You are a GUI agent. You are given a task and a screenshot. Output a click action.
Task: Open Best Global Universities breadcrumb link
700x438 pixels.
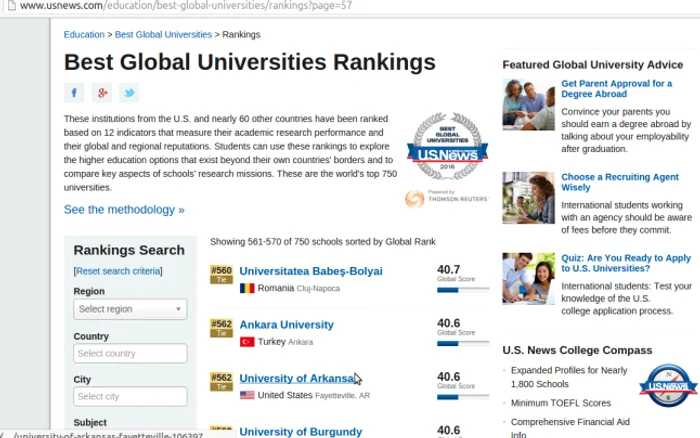point(163,34)
